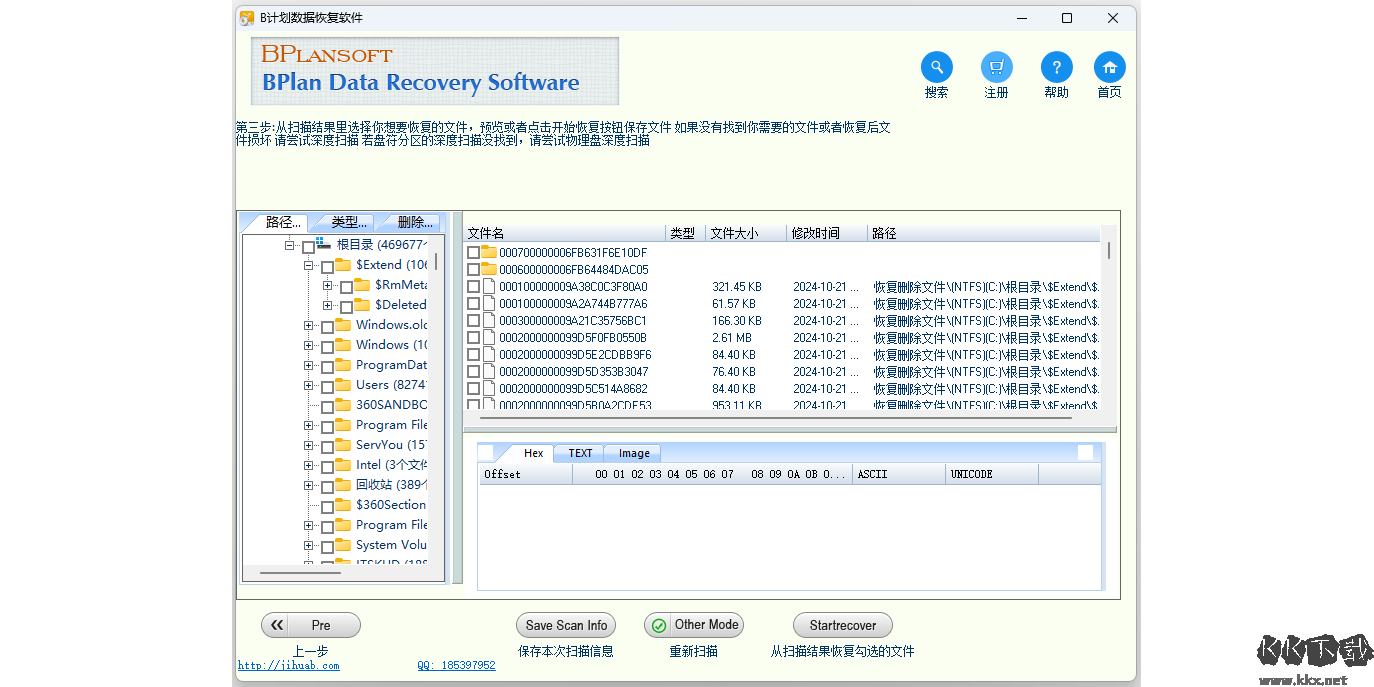The image size is (1374, 687).
Task: Check the $Extend folder checkbox
Action: pyautogui.click(x=327, y=267)
